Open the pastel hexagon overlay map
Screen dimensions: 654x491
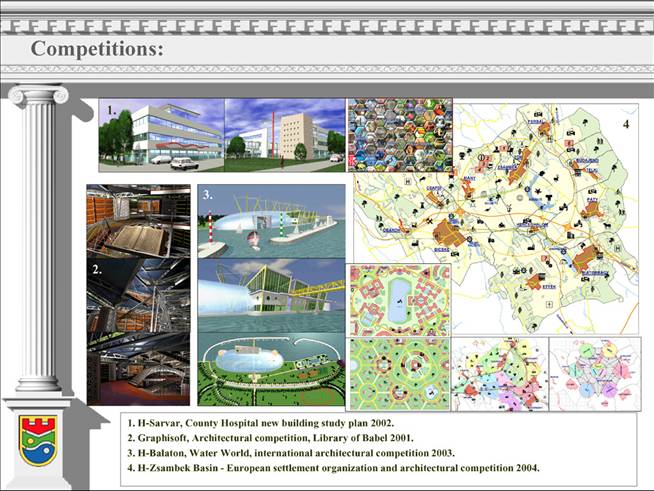pos(594,371)
